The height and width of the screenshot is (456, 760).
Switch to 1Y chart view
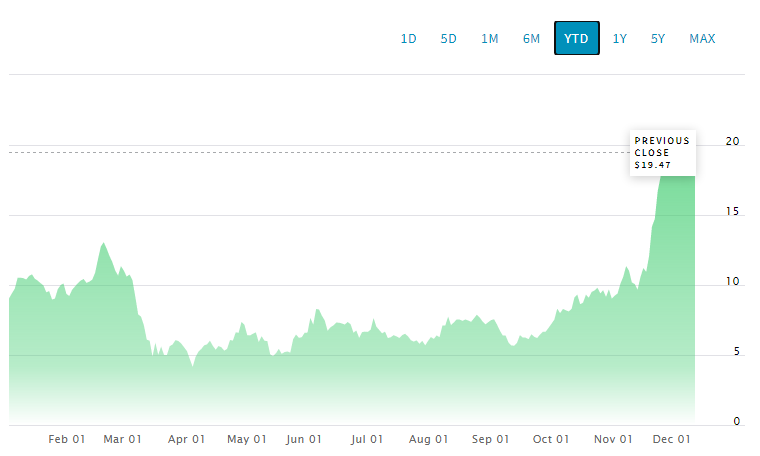(x=620, y=39)
